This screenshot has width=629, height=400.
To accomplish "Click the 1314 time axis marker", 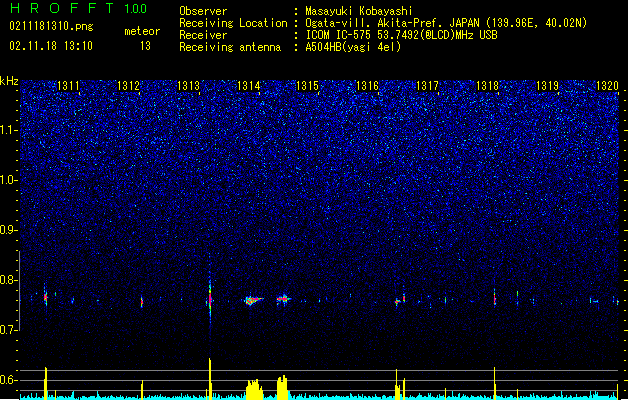I will click(249, 86).
